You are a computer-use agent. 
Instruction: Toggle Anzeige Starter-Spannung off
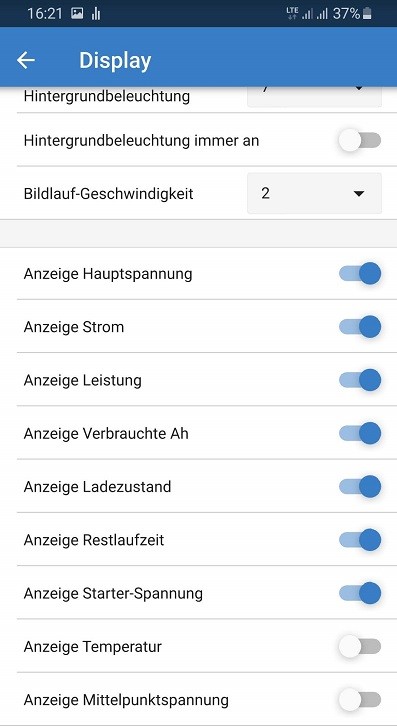360,593
